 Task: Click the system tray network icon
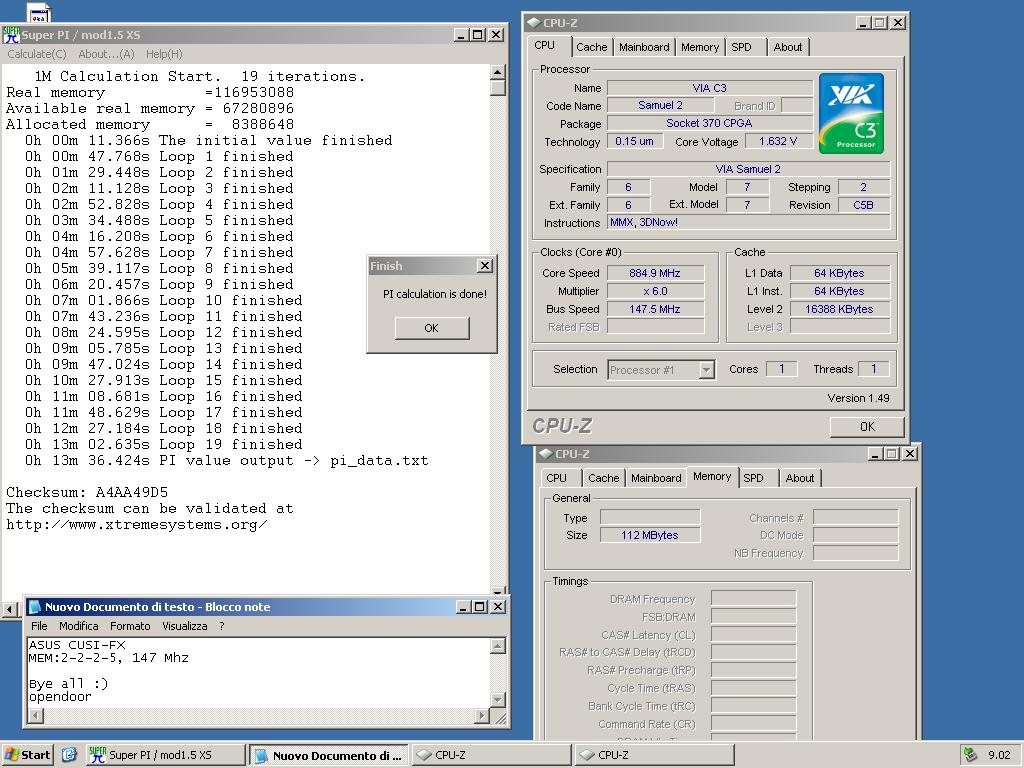click(970, 755)
